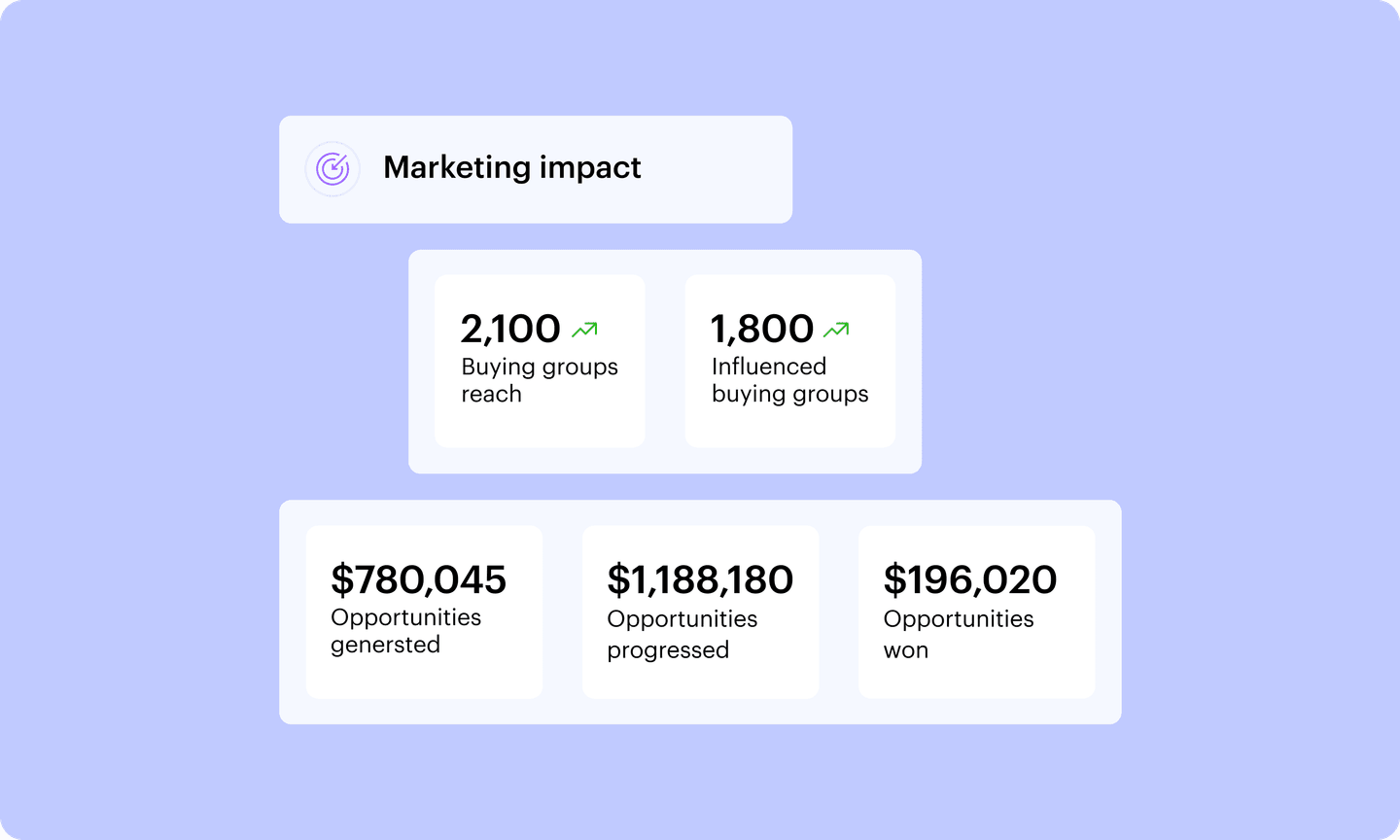Click the Influenced buying groups label
The width and height of the screenshot is (1400, 840).
coord(789,380)
